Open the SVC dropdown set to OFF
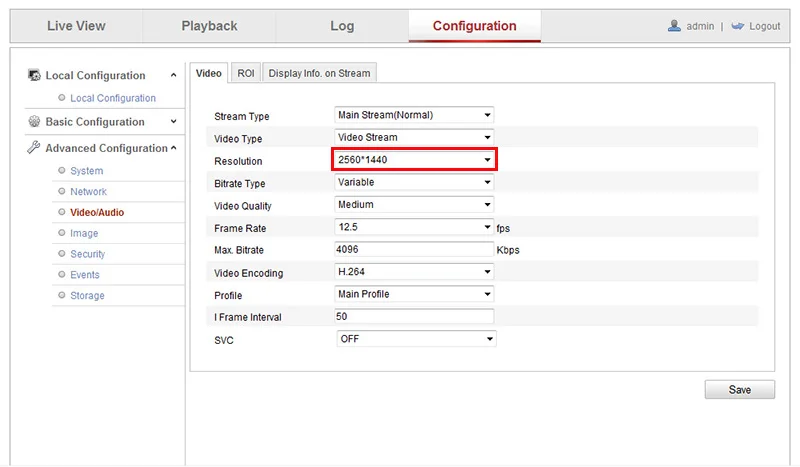The image size is (800, 467). tap(416, 339)
